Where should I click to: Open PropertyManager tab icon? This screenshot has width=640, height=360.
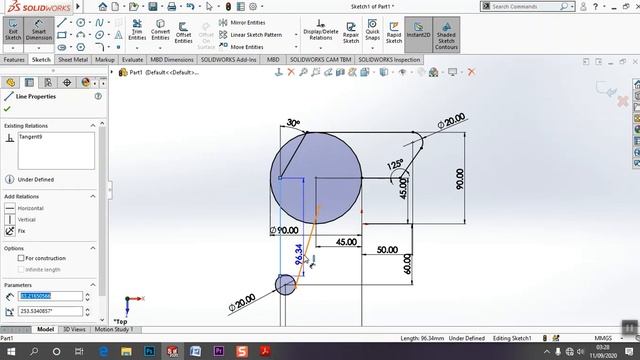point(29,82)
